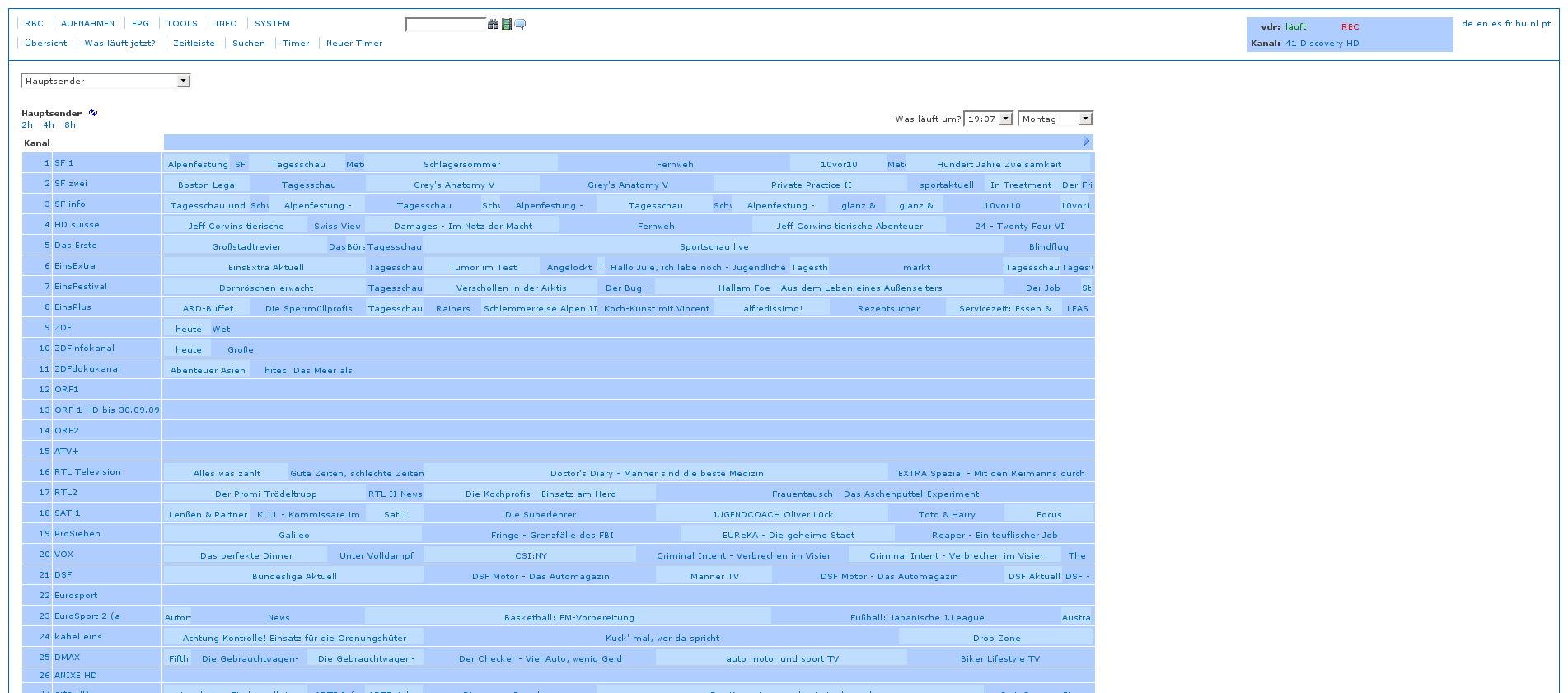
Task: Click the film strip recordings icon
Action: [x=507, y=25]
